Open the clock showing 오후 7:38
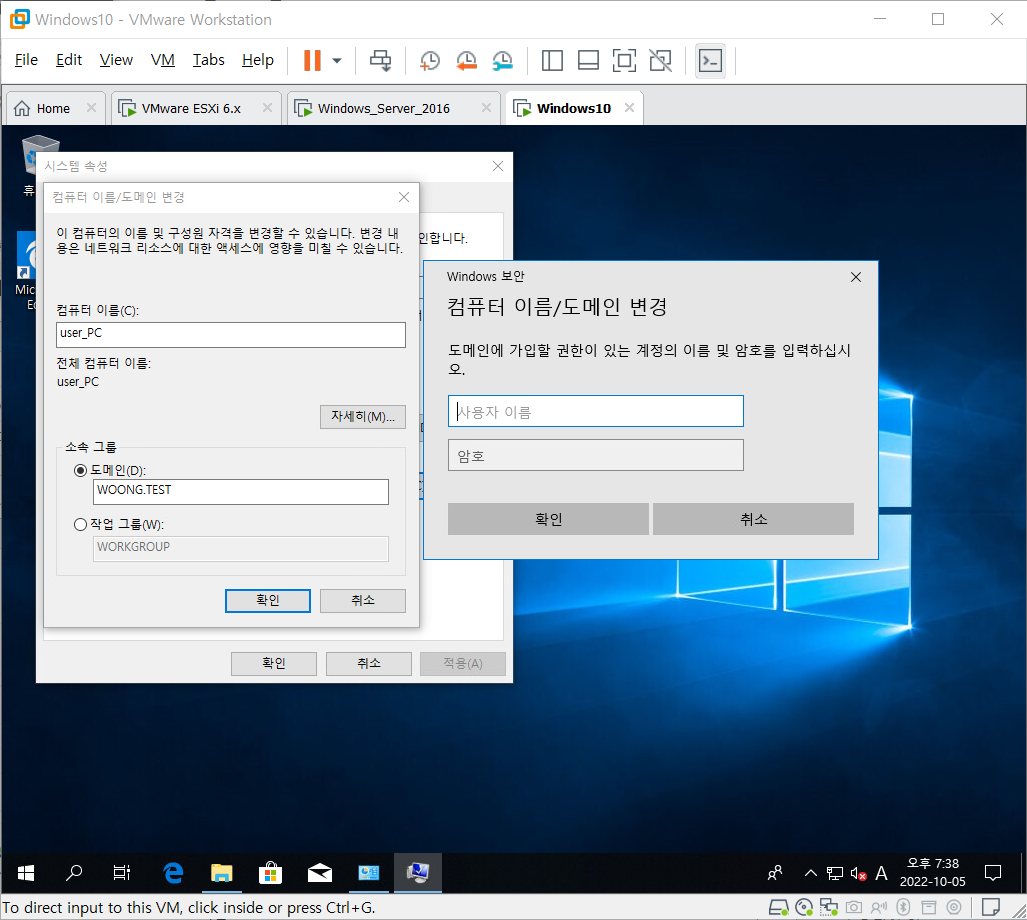This screenshot has height=920, width=1027. [933, 873]
